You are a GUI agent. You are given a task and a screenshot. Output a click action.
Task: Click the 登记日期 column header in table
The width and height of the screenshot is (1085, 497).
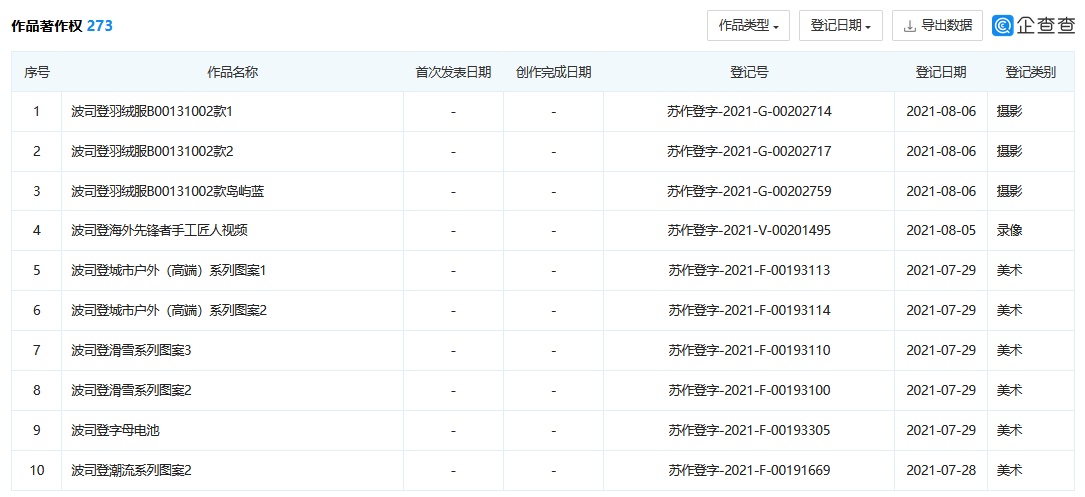tap(941, 72)
